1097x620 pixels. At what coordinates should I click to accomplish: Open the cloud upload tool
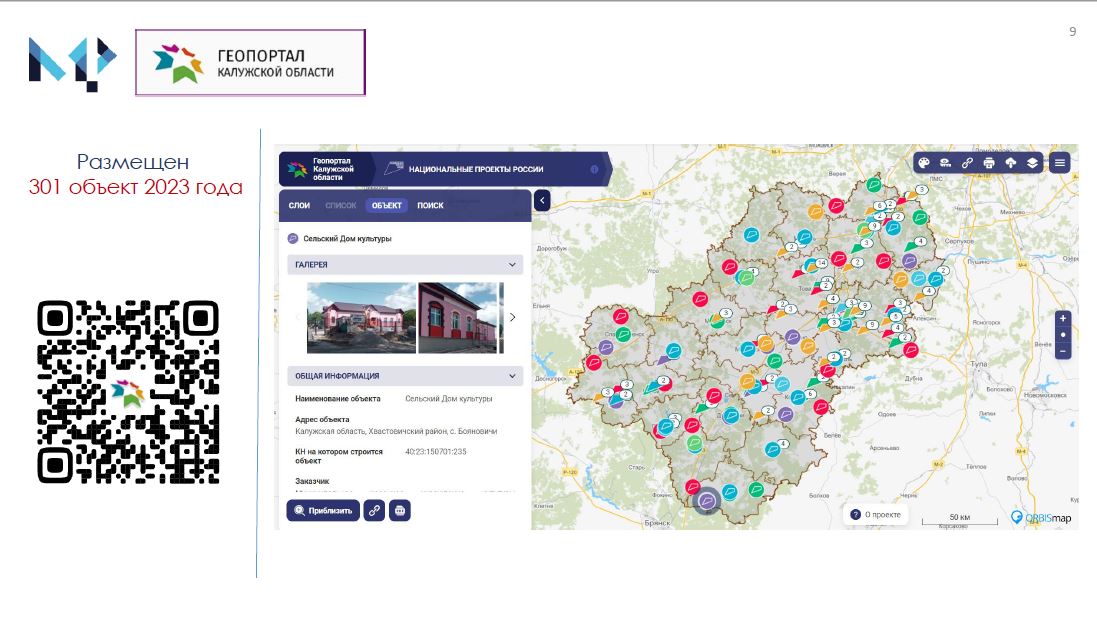point(1010,163)
